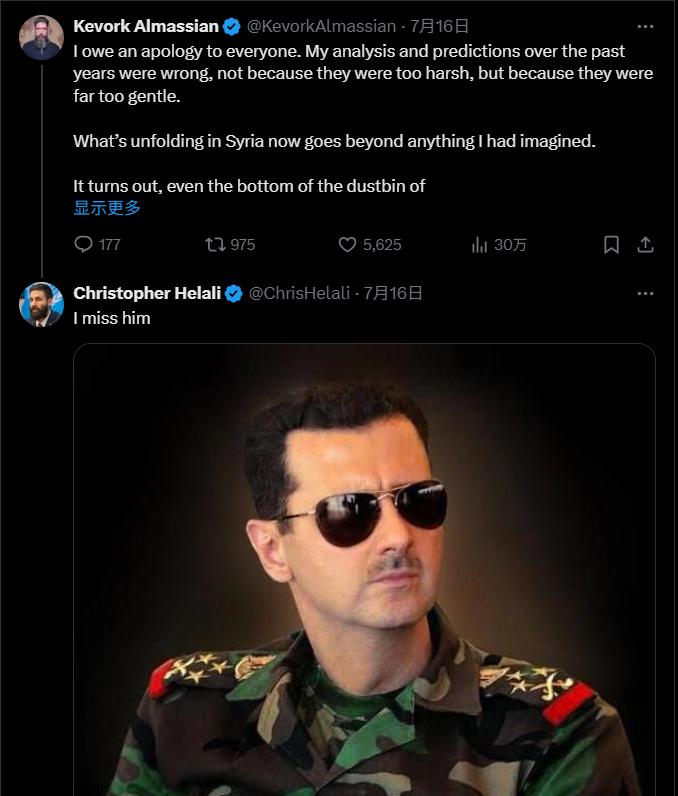Open the attached photo in Christopher's post
This screenshot has height=796, width=678.
pyautogui.click(x=364, y=570)
